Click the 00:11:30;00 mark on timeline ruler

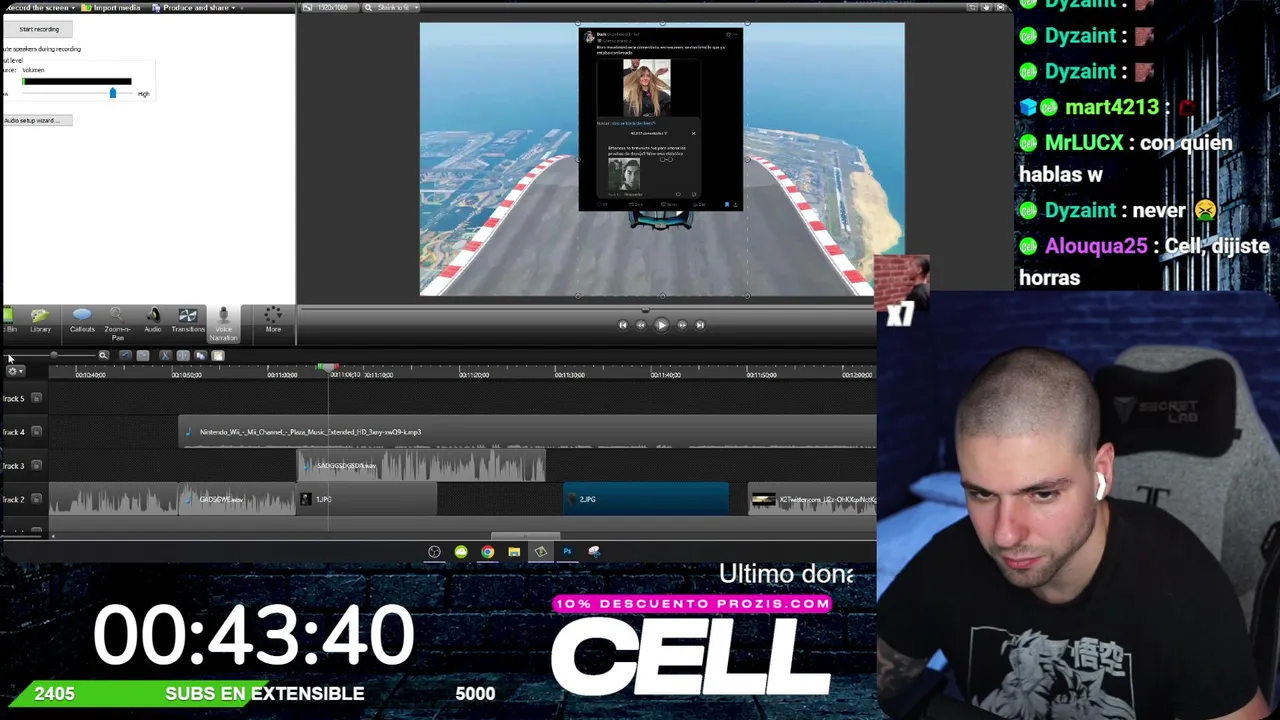[570, 375]
